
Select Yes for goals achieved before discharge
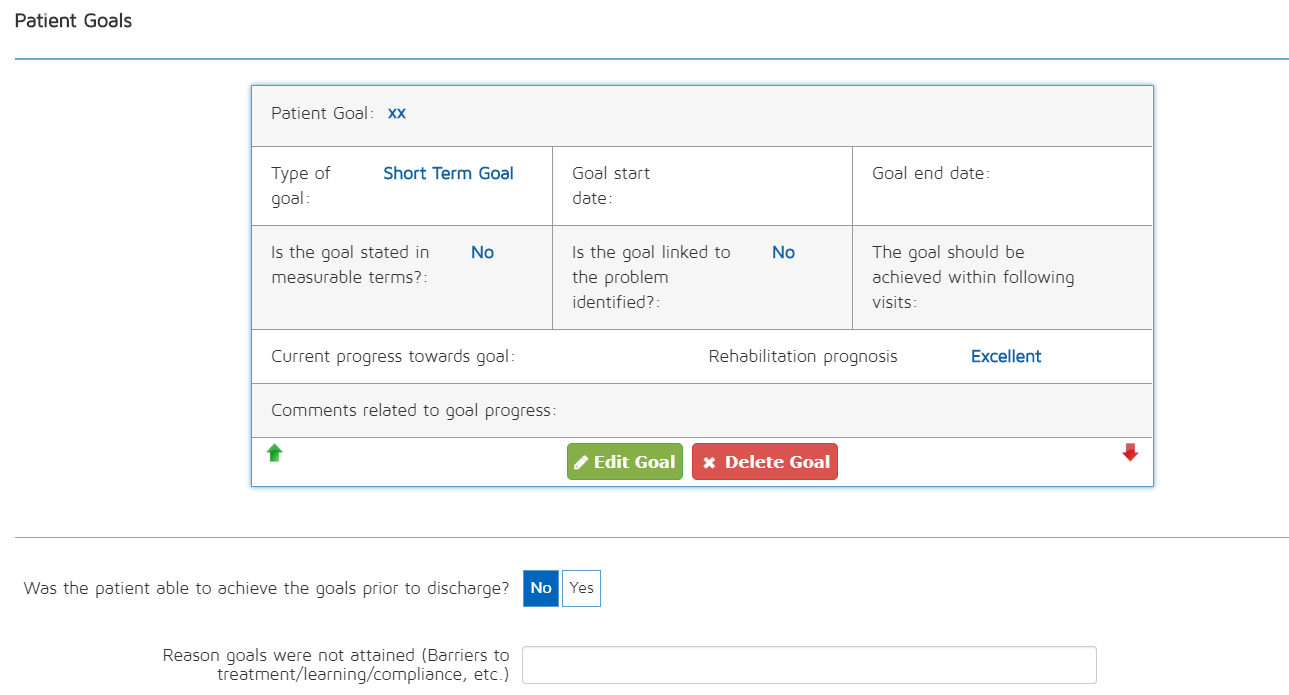581,588
